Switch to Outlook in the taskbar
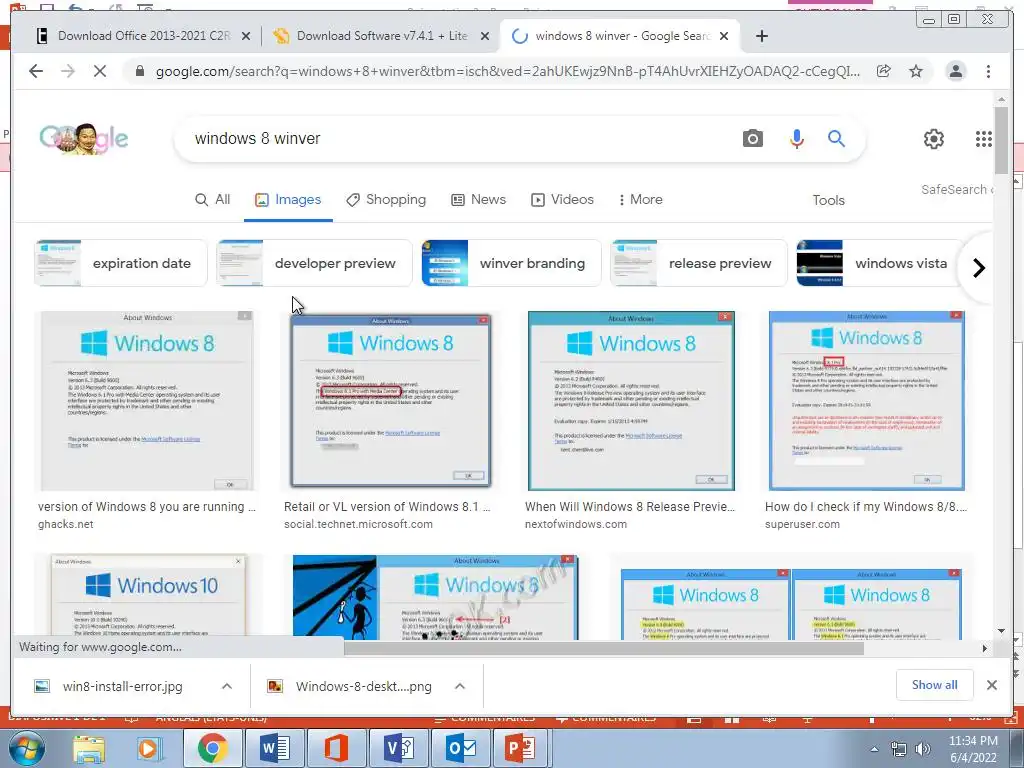The width and height of the screenshot is (1024, 768). [460, 748]
